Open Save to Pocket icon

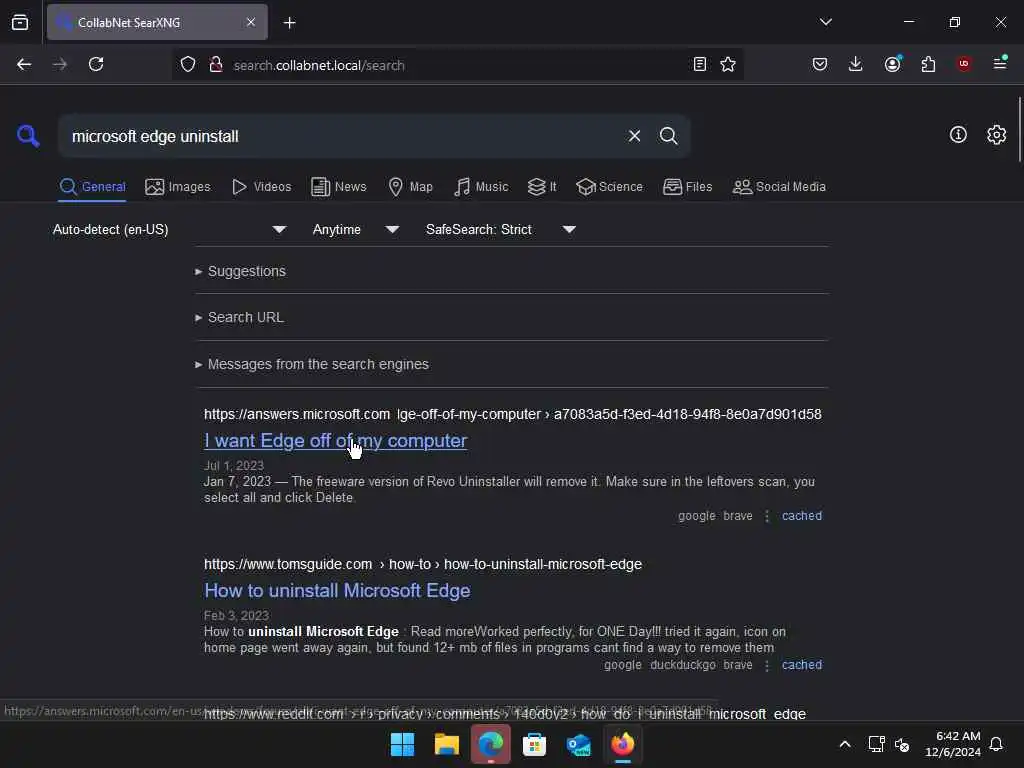(820, 64)
